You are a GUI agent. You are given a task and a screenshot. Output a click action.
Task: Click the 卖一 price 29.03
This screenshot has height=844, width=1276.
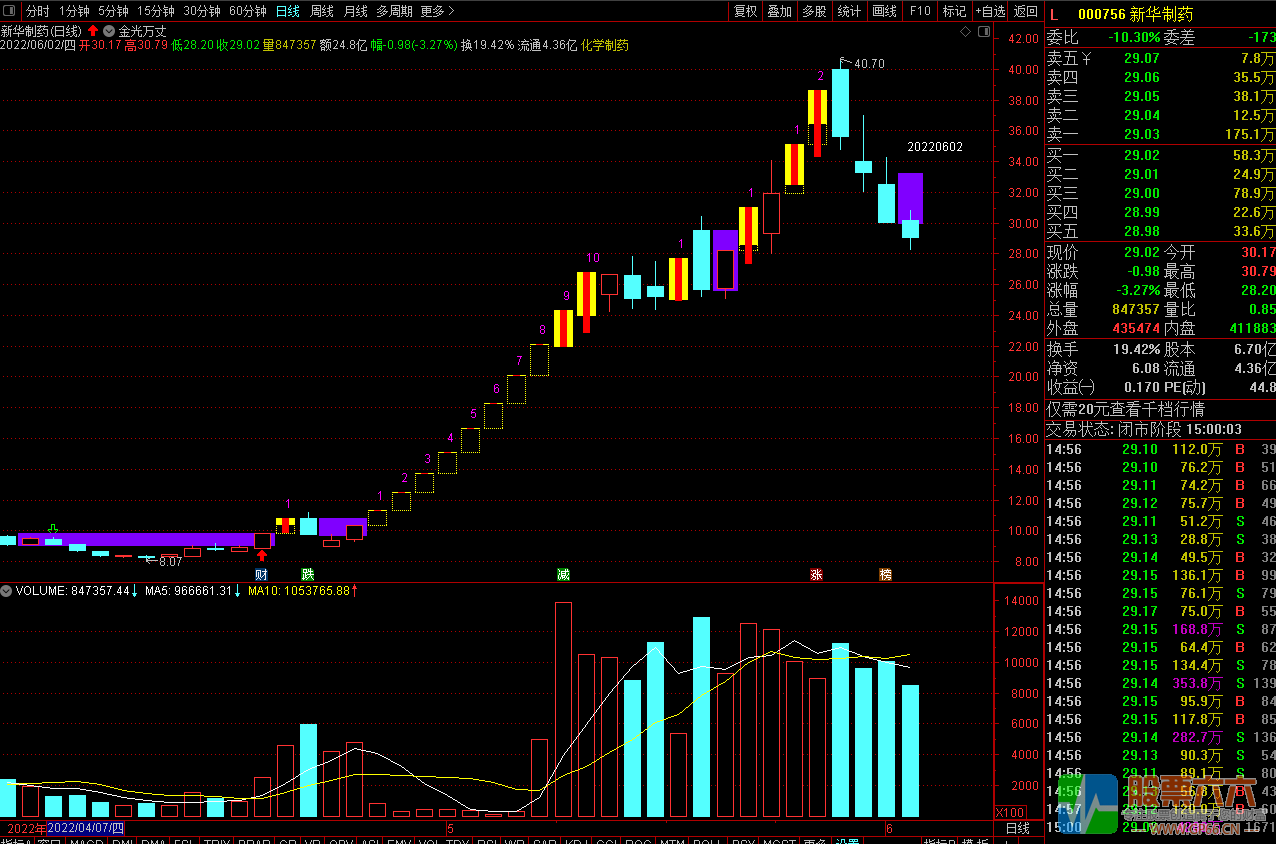click(1141, 134)
